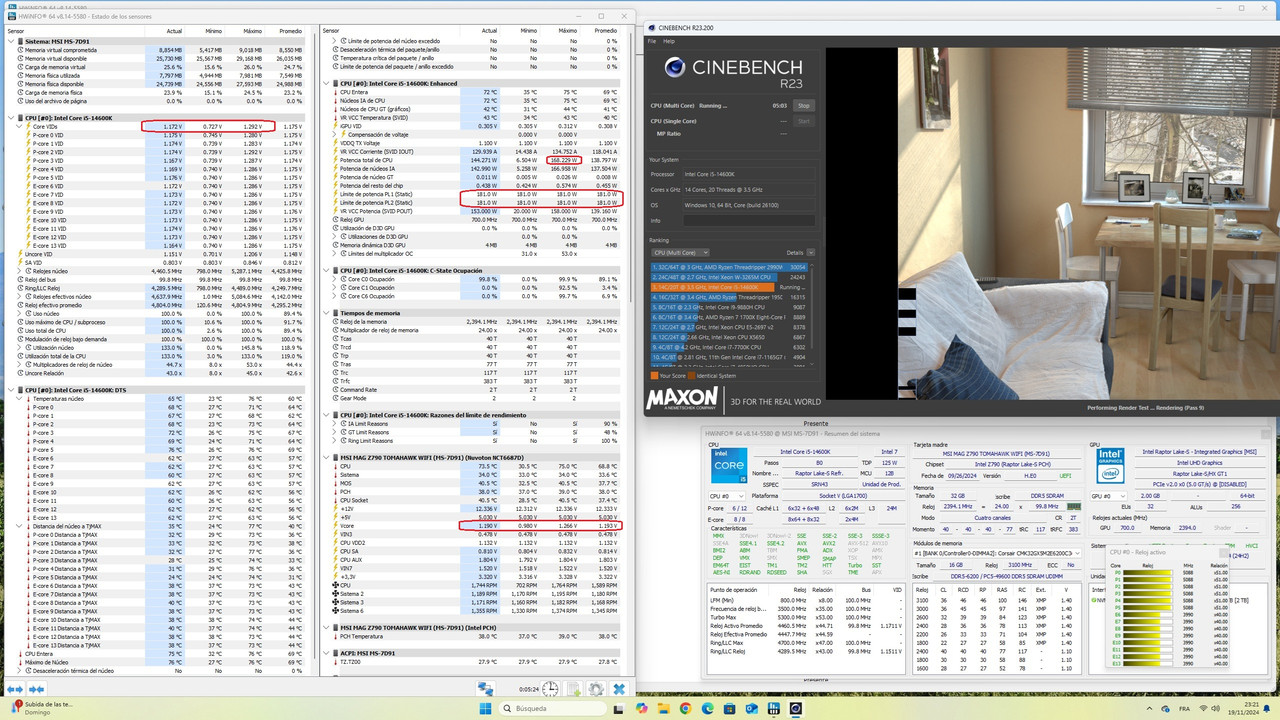The image size is (1280, 720).
Task: Select Límite de potencia PL1 (Static) row
Action: [474, 194]
